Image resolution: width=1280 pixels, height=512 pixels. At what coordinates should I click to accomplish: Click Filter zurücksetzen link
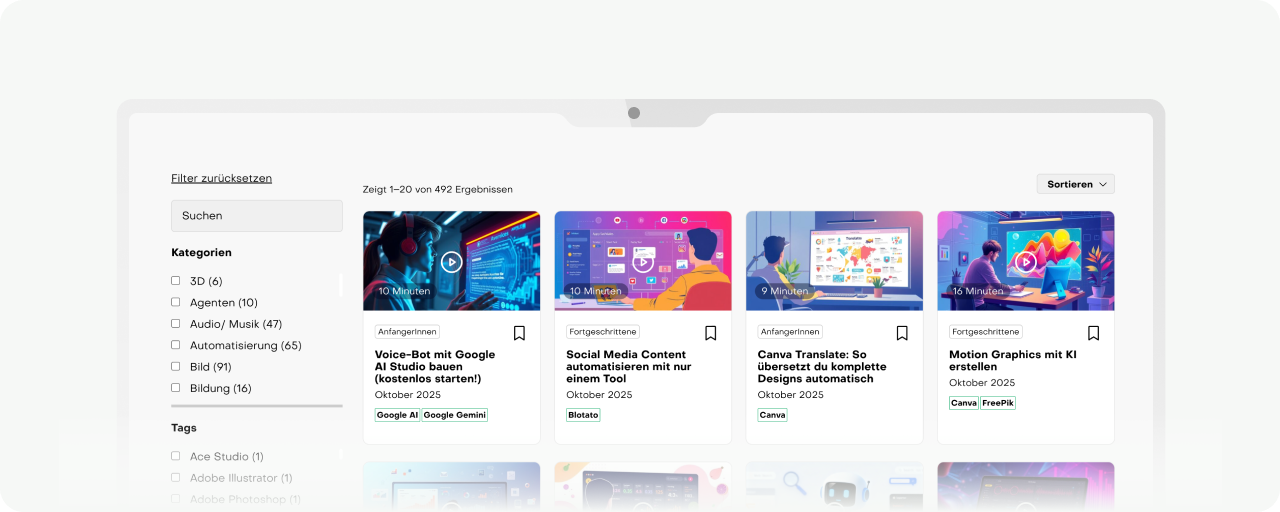coord(221,178)
